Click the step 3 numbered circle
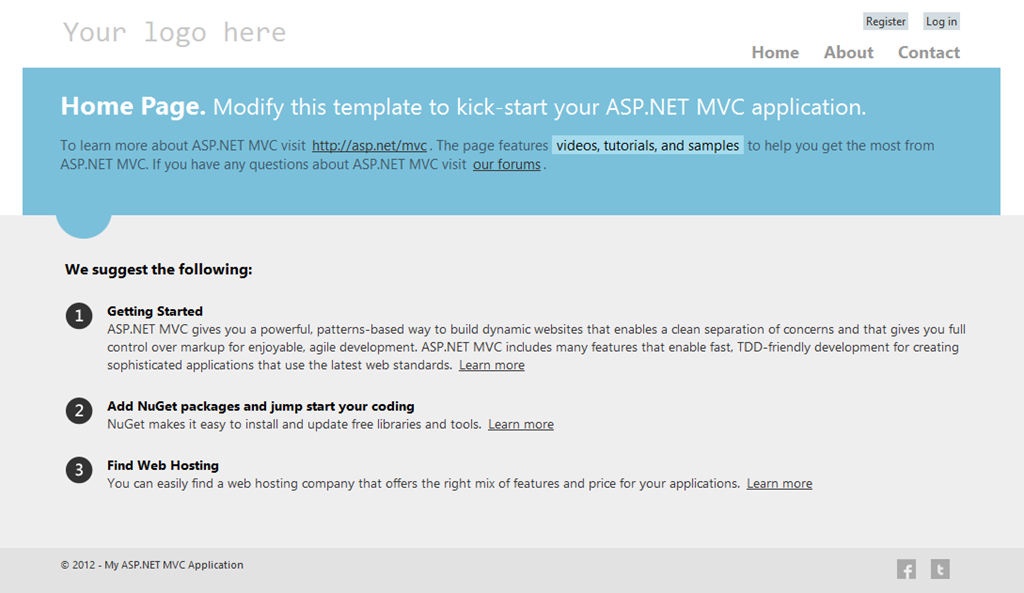This screenshot has height=593, width=1024. pyautogui.click(x=79, y=470)
